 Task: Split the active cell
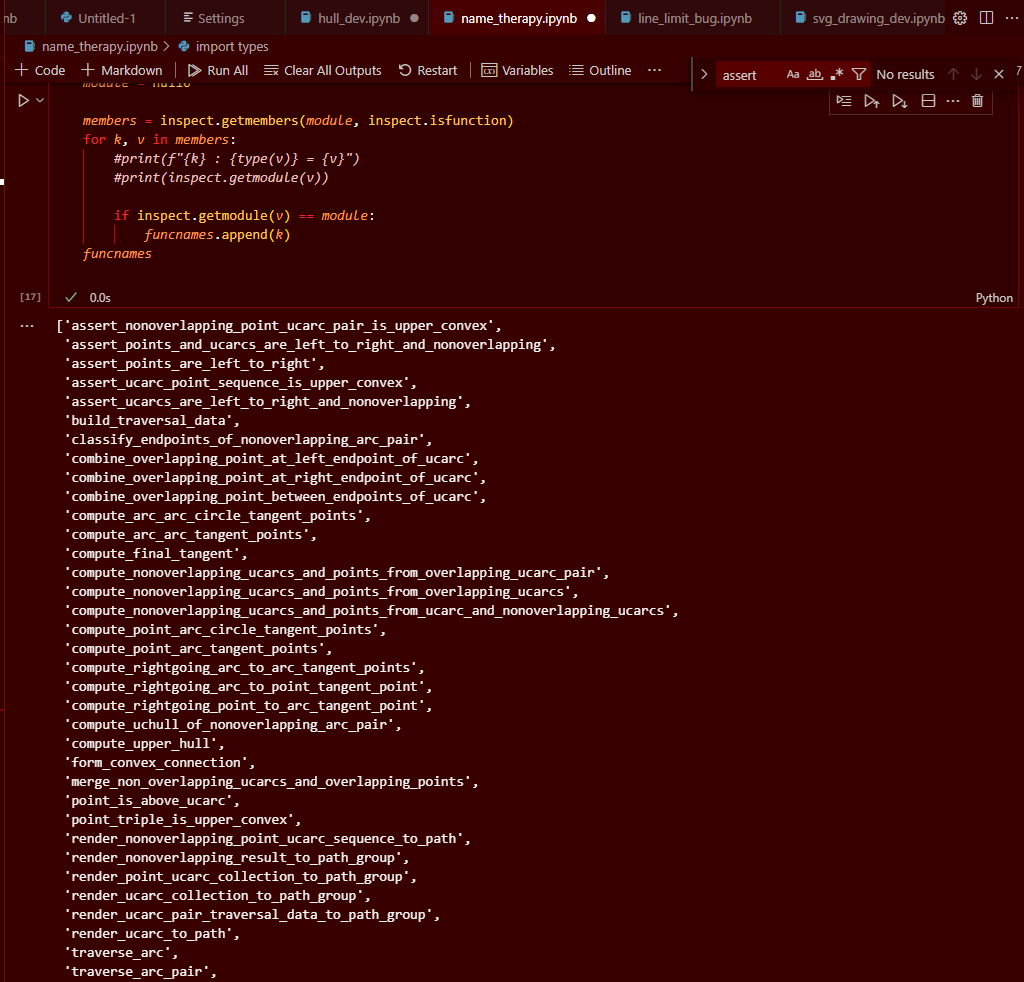coord(927,101)
